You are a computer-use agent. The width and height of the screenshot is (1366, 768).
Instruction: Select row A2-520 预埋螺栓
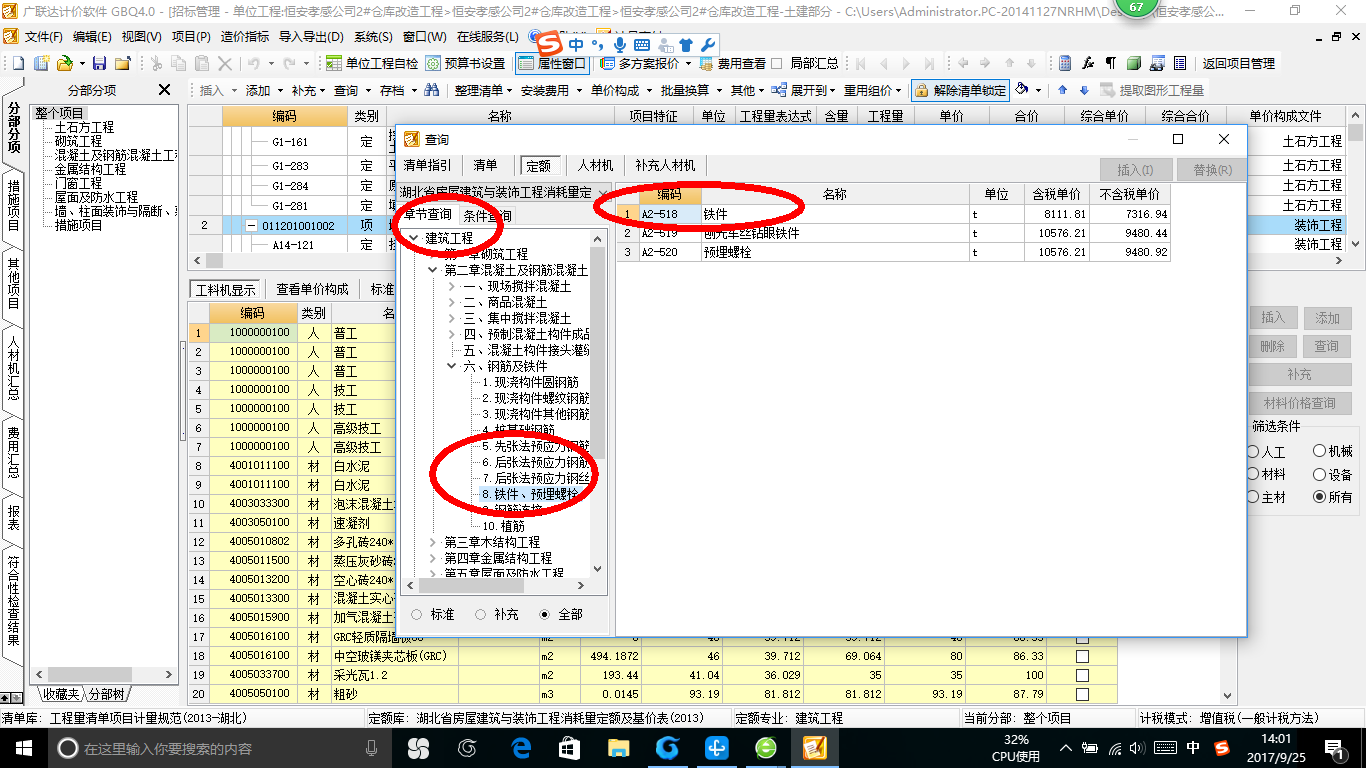(892, 252)
